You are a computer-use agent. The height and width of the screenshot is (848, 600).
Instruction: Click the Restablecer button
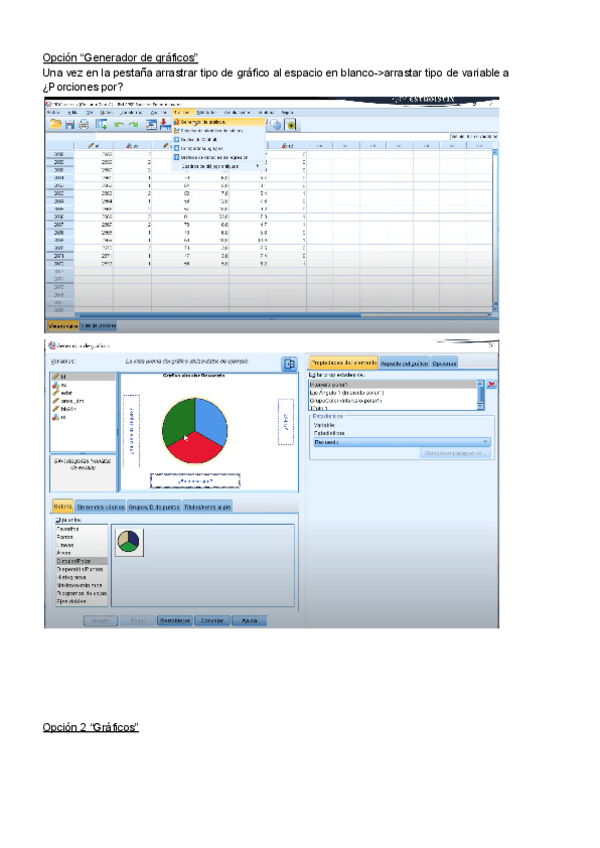(175, 621)
